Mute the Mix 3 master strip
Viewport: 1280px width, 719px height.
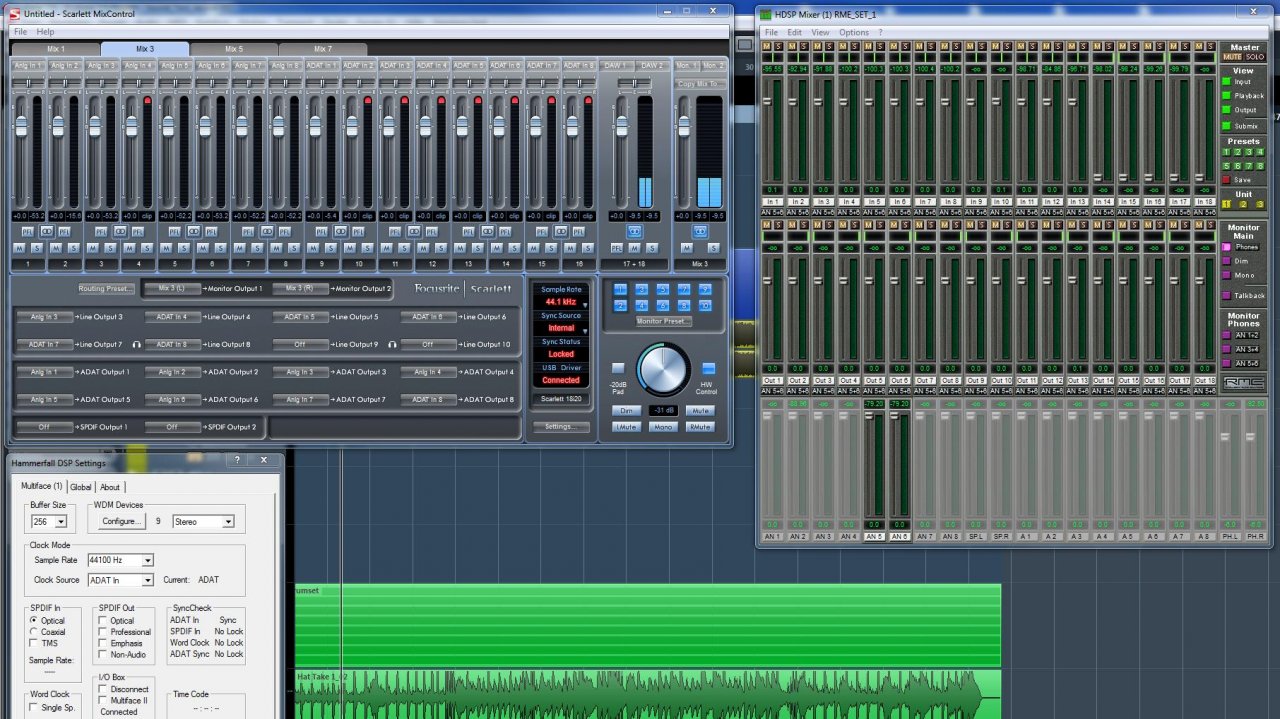[x=687, y=248]
